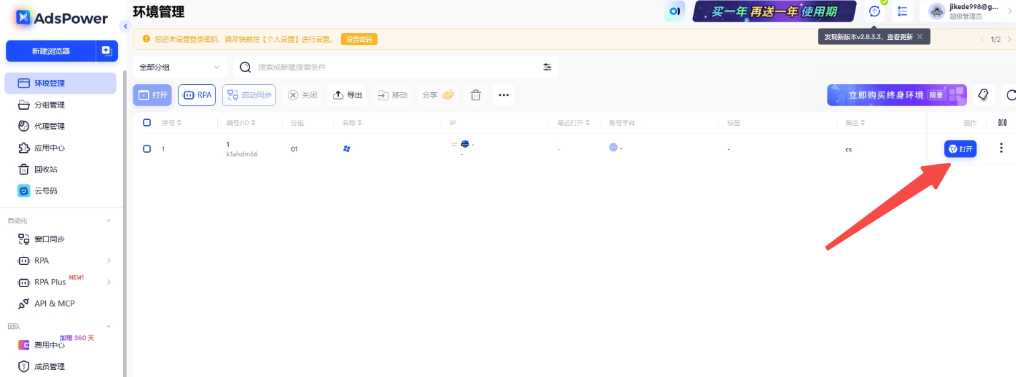Click the refresh icon at the toolbar right
This screenshot has height=377, width=1016.
(x=1010, y=95)
